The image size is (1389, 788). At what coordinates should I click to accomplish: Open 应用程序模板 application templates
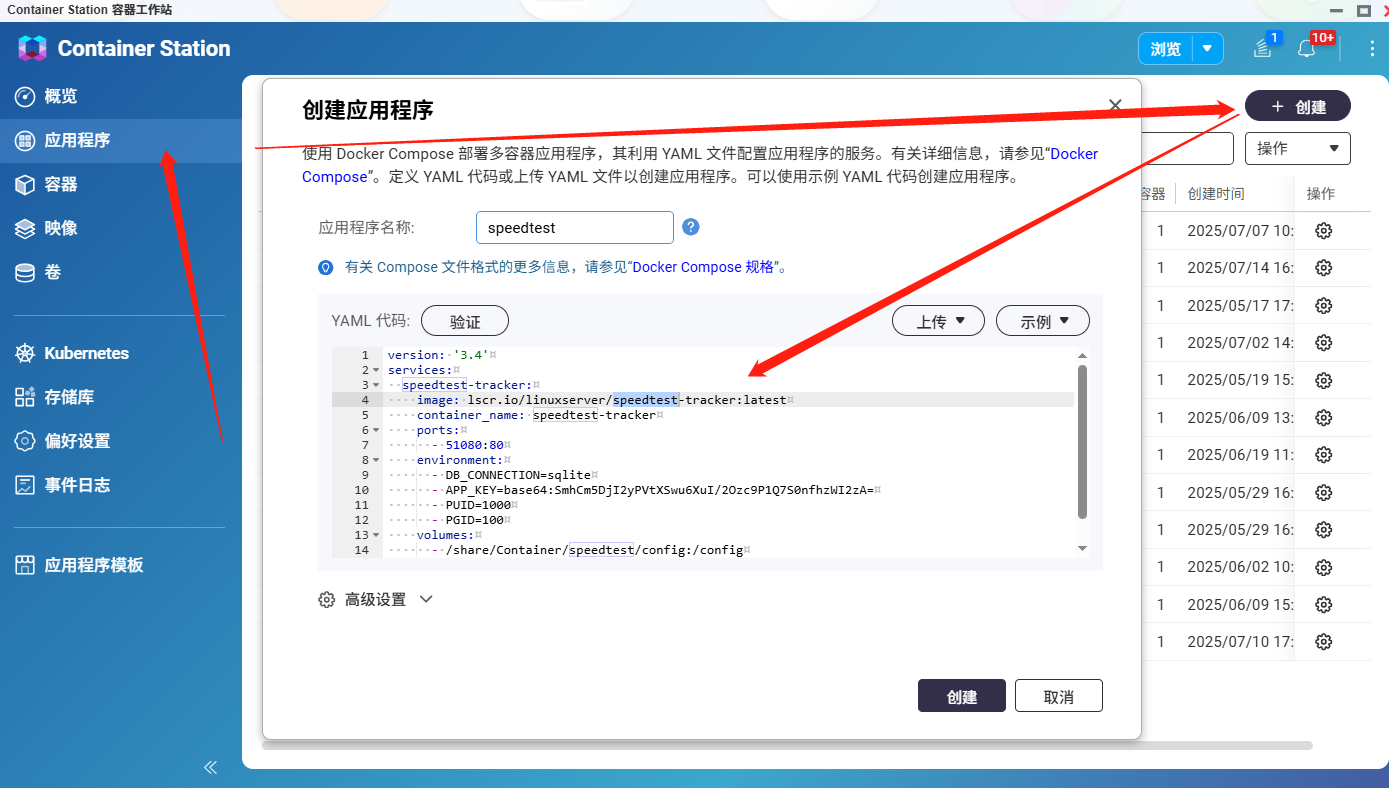pos(94,565)
